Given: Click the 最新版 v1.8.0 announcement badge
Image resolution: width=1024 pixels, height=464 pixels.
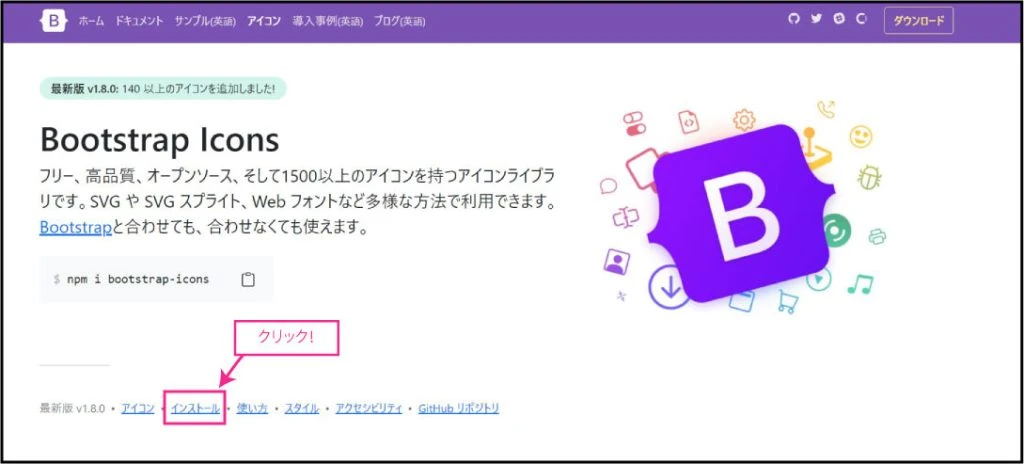Looking at the screenshot, I should click(163, 89).
